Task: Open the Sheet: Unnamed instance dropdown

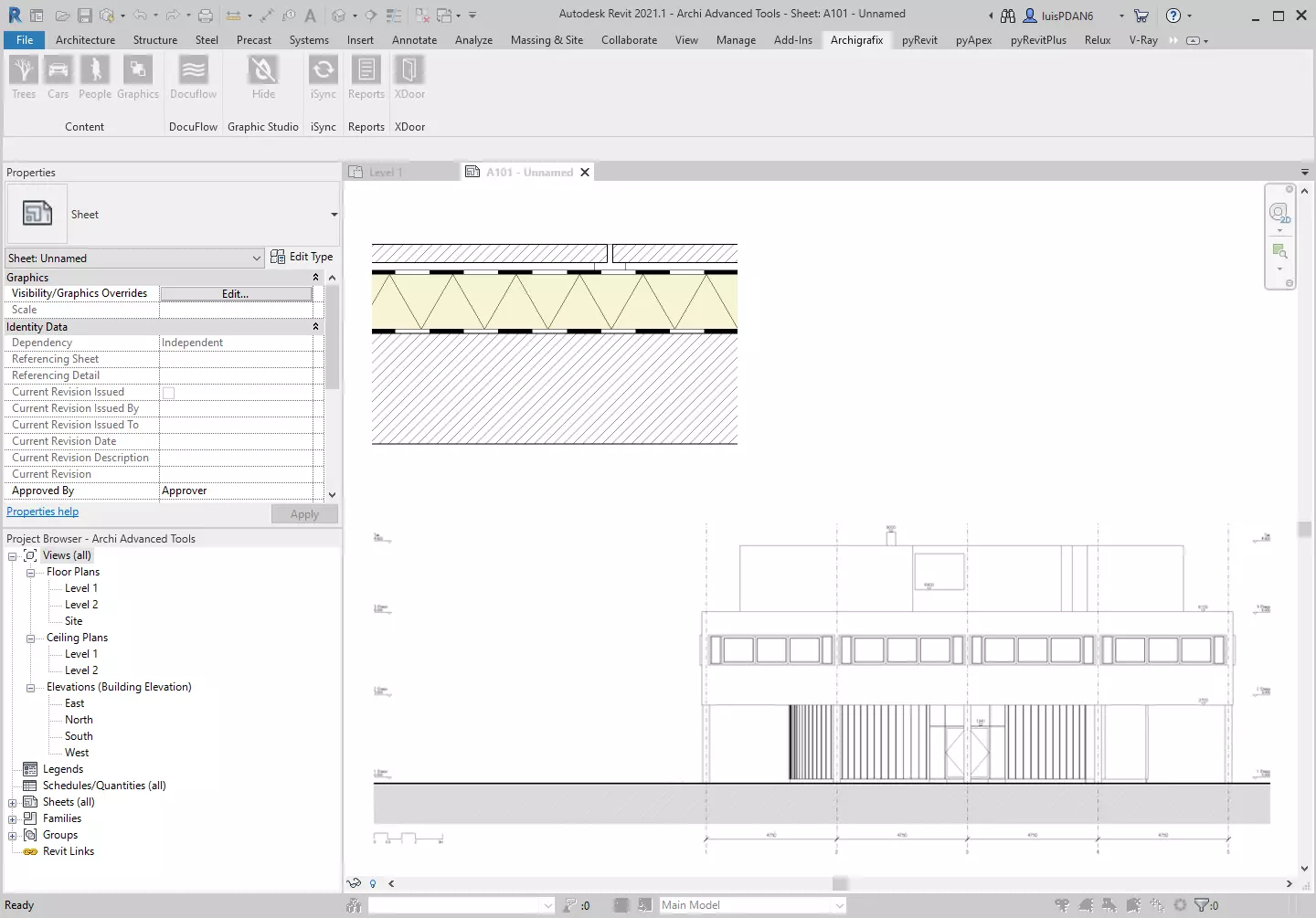Action: click(134, 259)
